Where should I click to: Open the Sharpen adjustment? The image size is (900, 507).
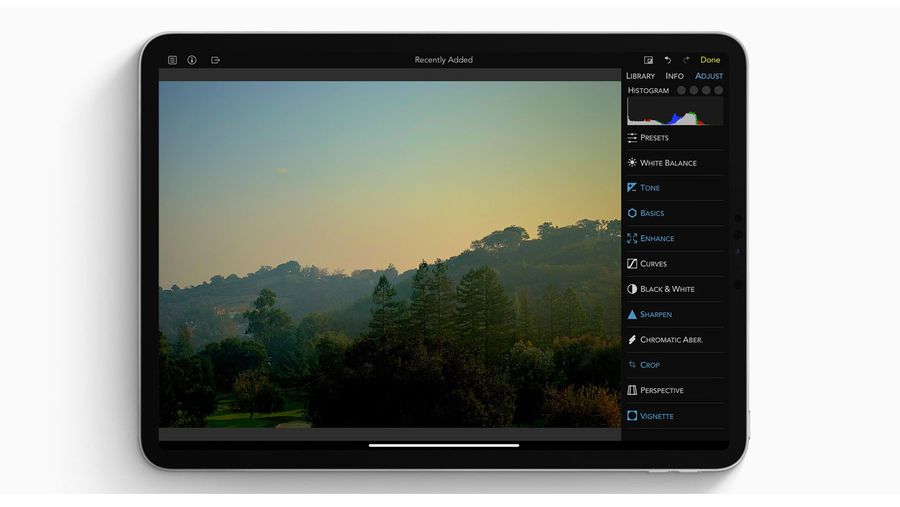675,314
